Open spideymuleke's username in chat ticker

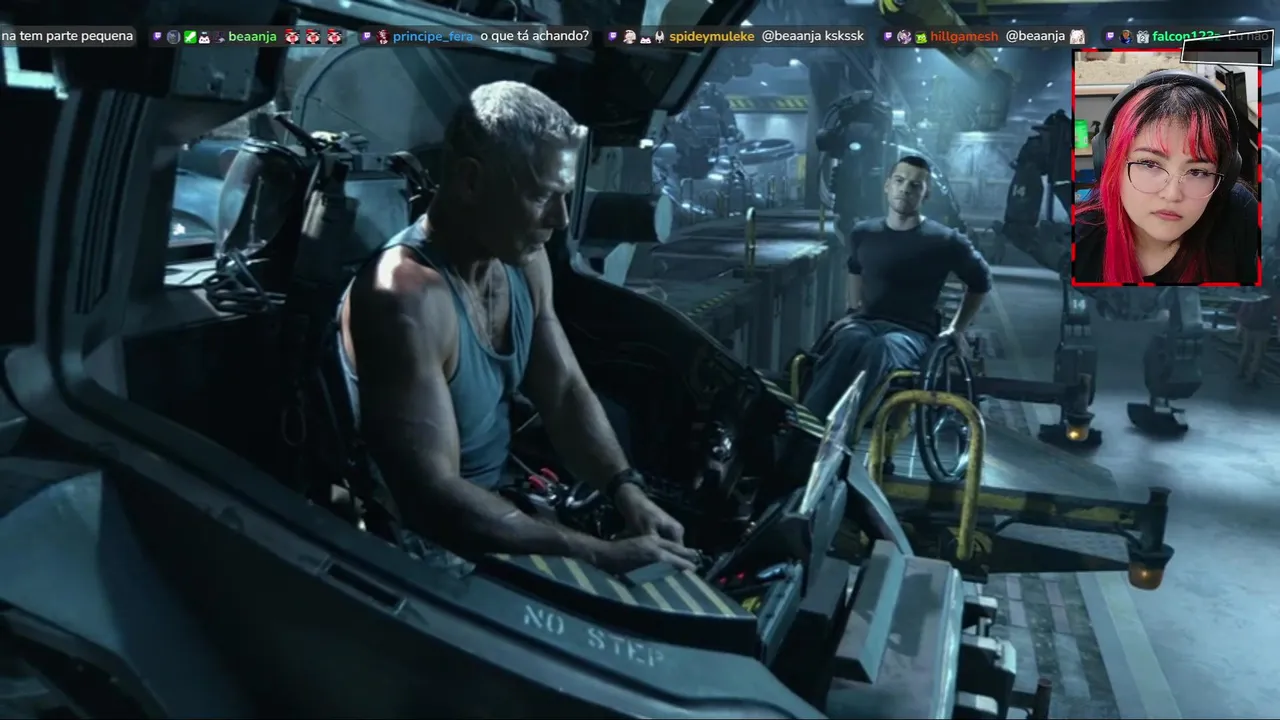pyautogui.click(x=712, y=37)
